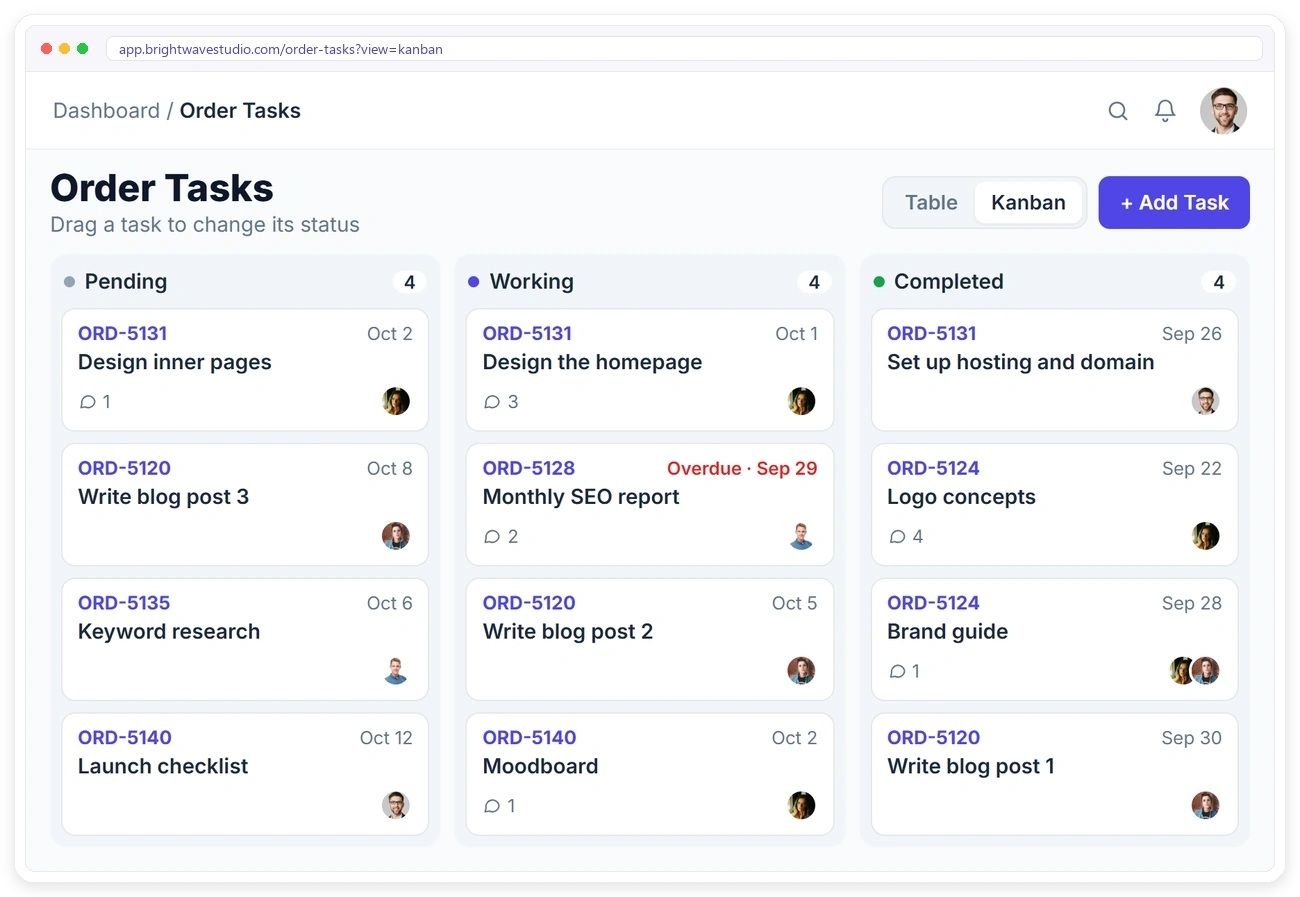Go to Dashboard breadcrumb link

[106, 111]
